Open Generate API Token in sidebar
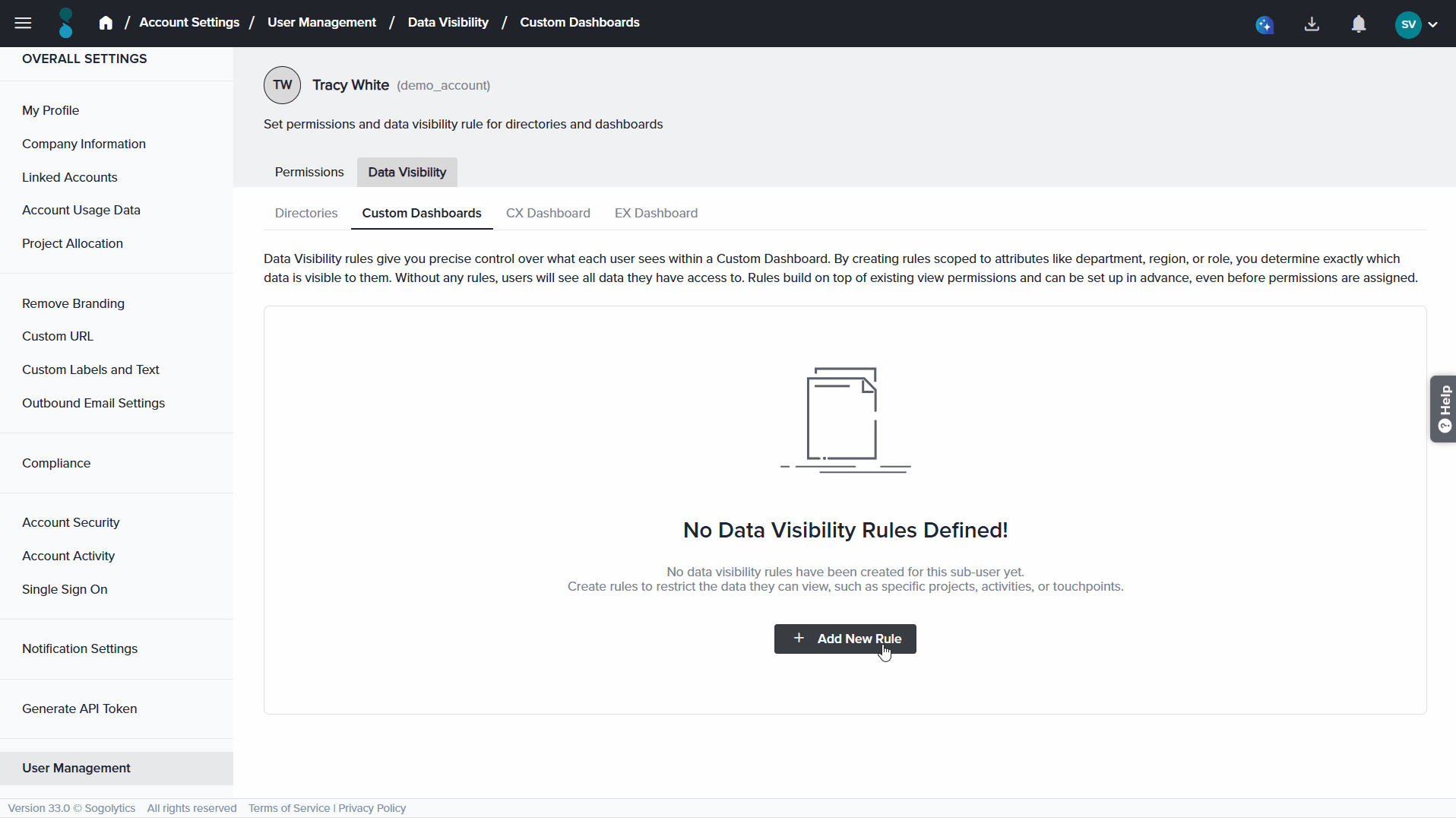This screenshot has width=1456, height=818. [x=80, y=709]
